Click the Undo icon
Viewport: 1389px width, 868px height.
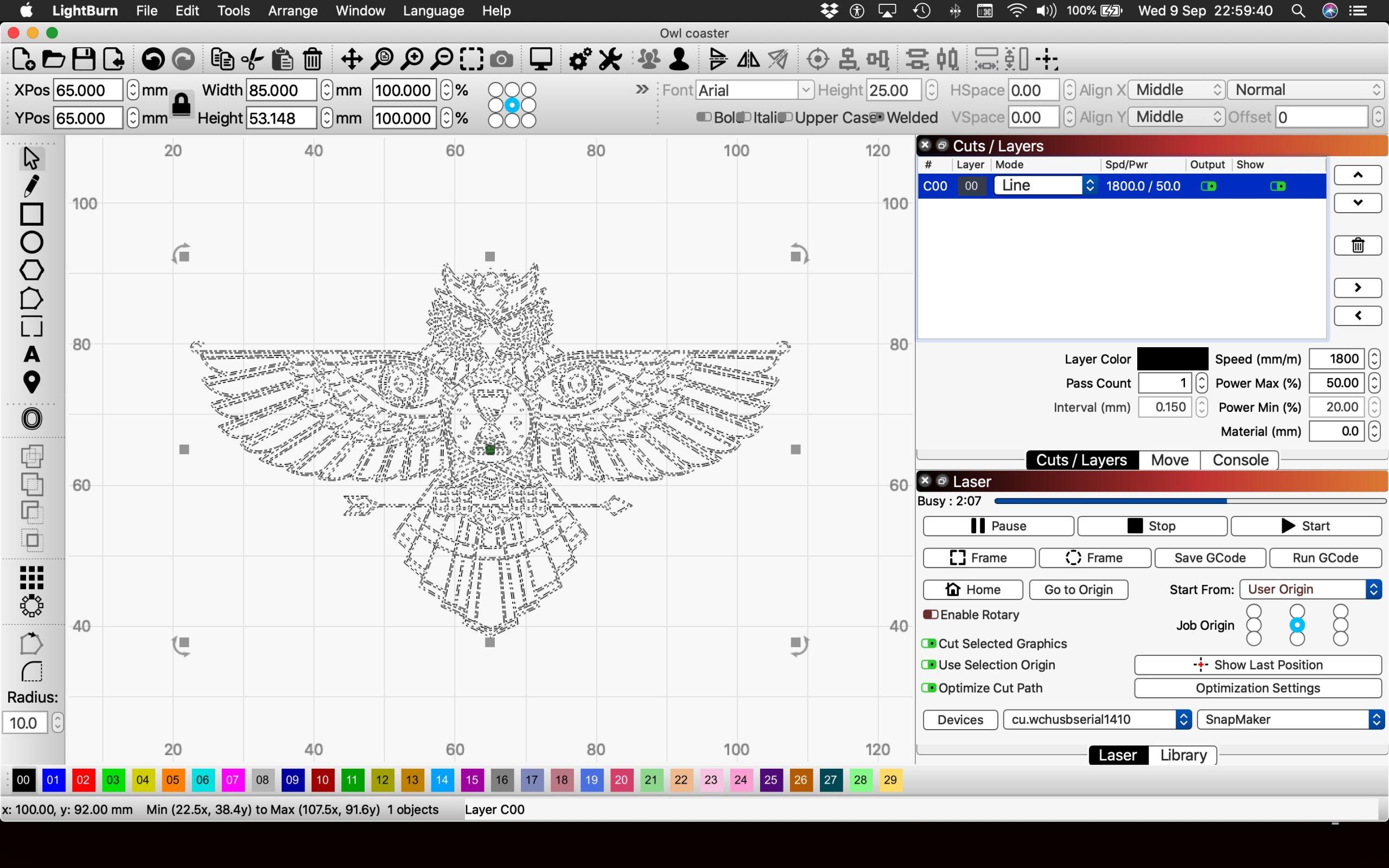click(152, 59)
